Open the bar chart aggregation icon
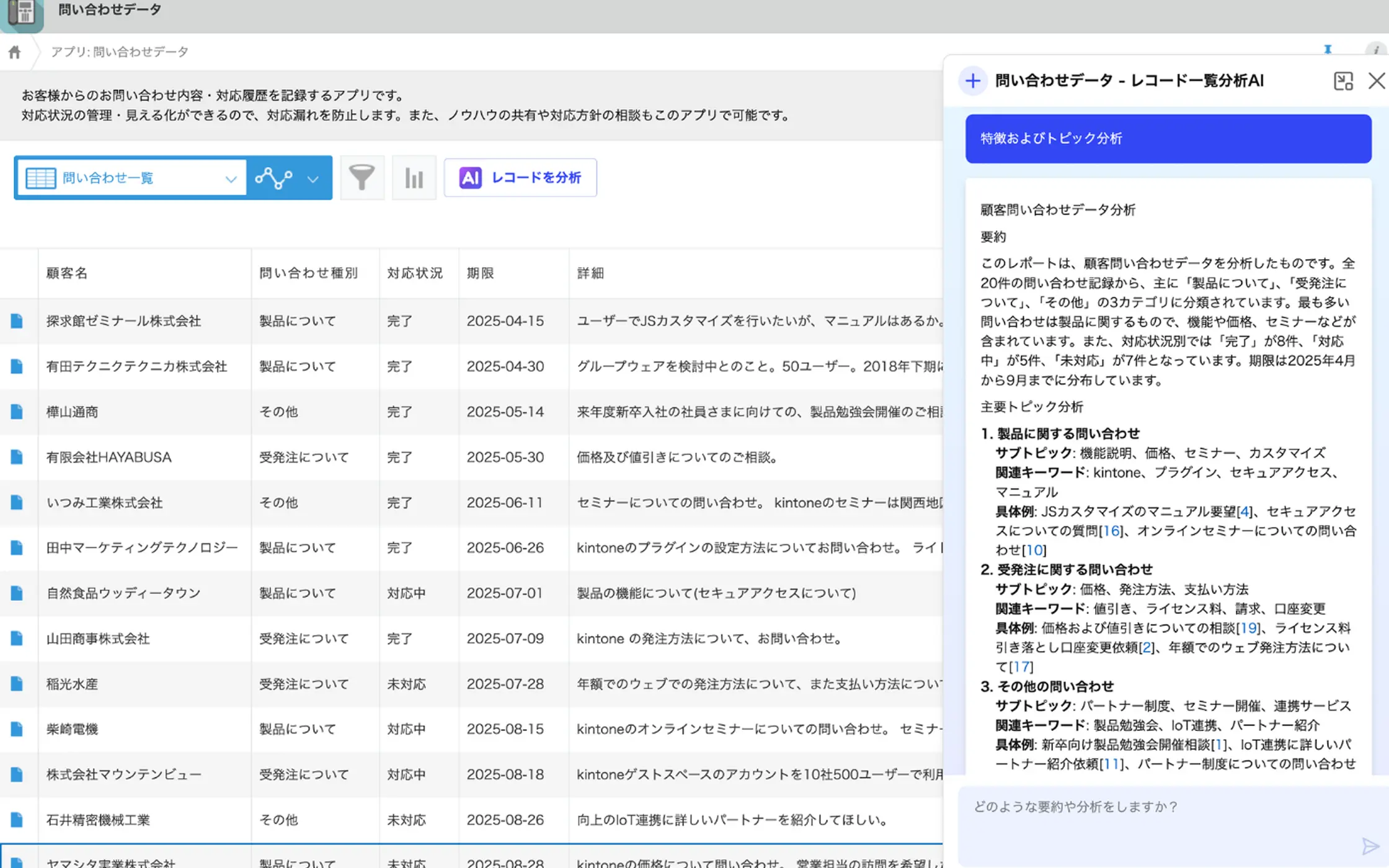 [x=414, y=178]
